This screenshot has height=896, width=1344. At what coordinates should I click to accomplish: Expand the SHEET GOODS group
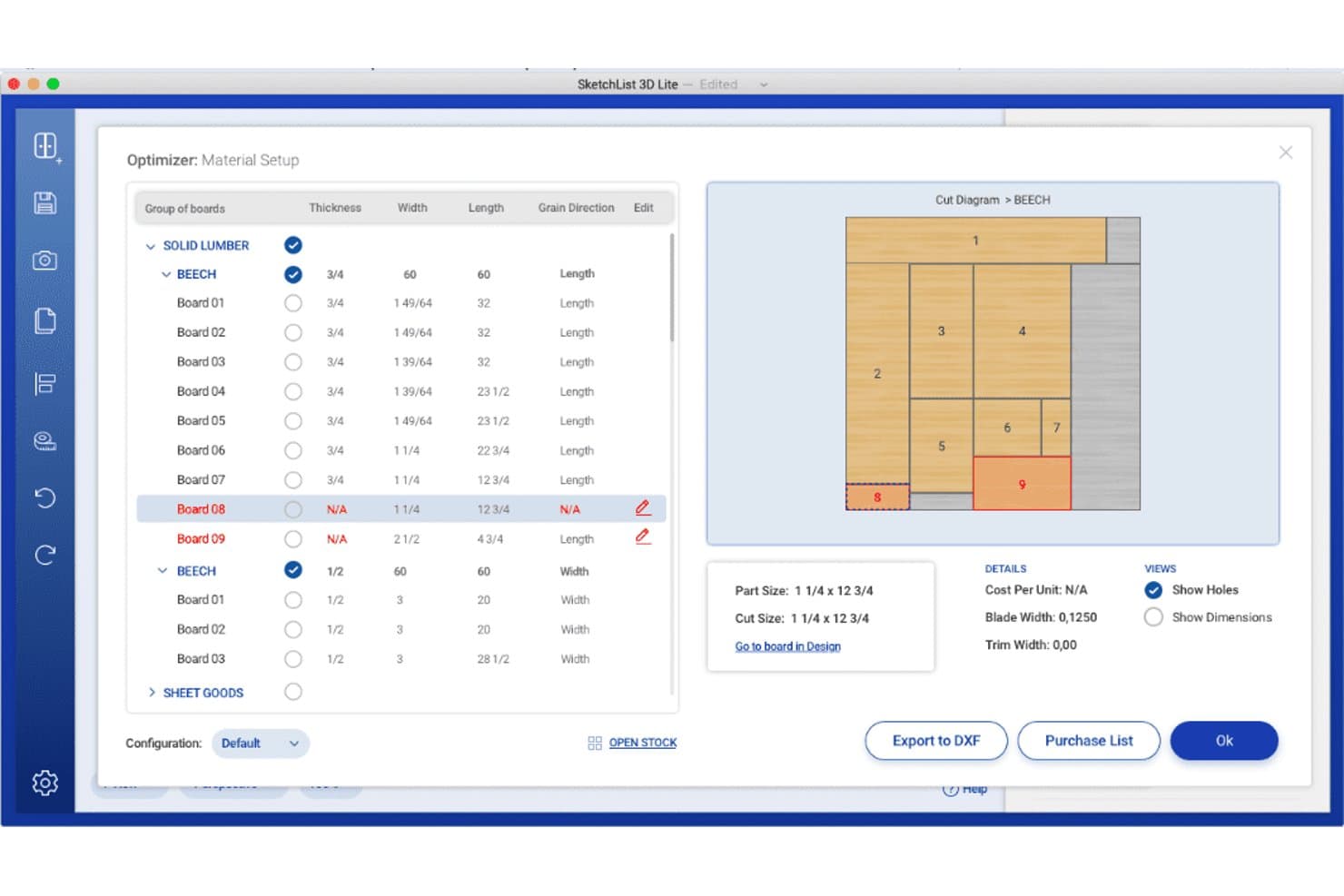[x=152, y=692]
